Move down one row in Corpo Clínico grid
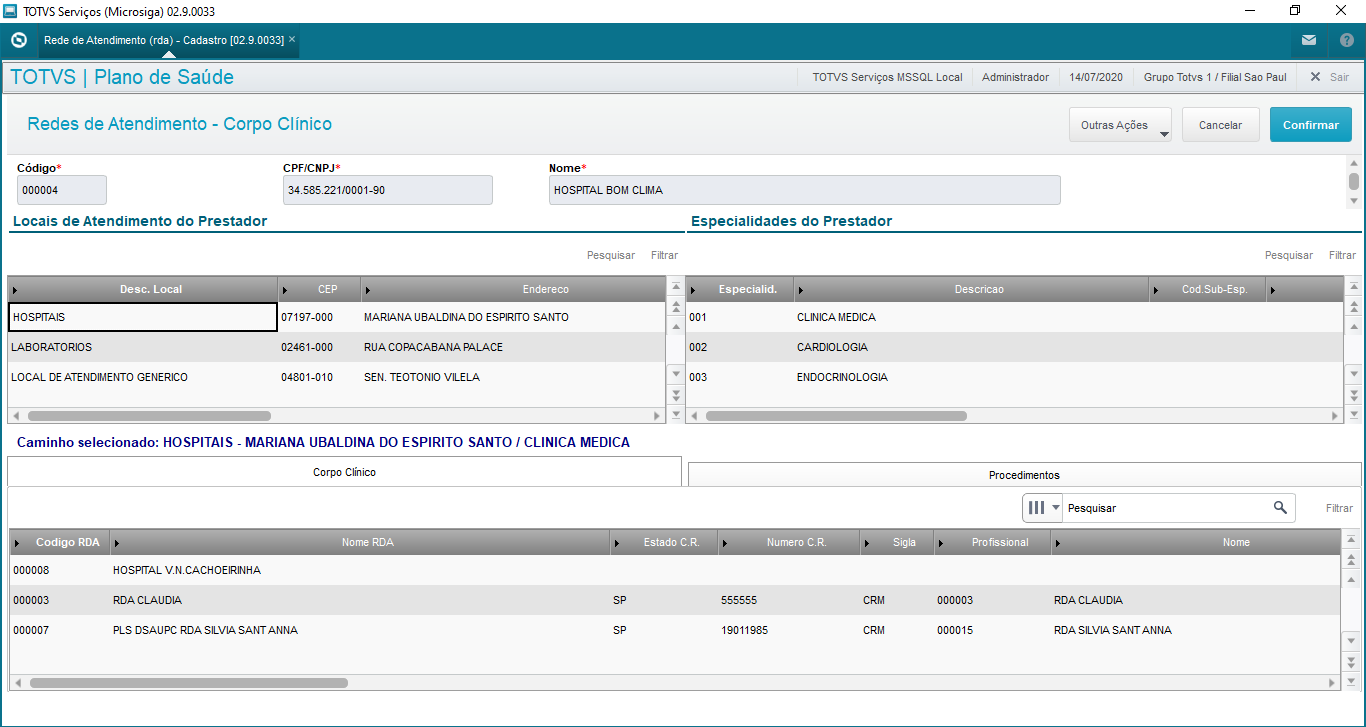 point(1351,641)
